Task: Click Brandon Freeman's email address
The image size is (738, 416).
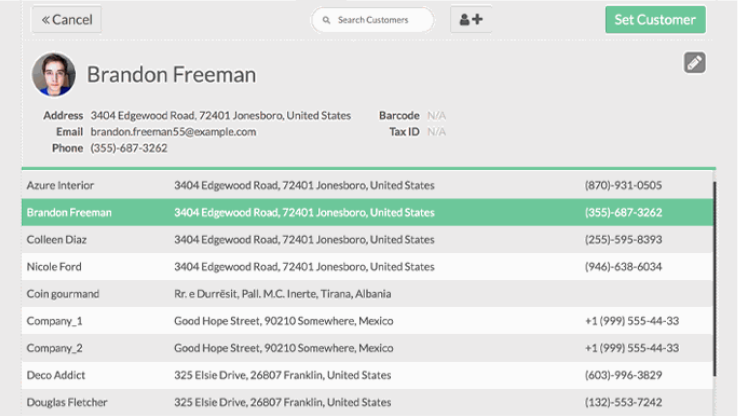Action: pyautogui.click(x=173, y=131)
